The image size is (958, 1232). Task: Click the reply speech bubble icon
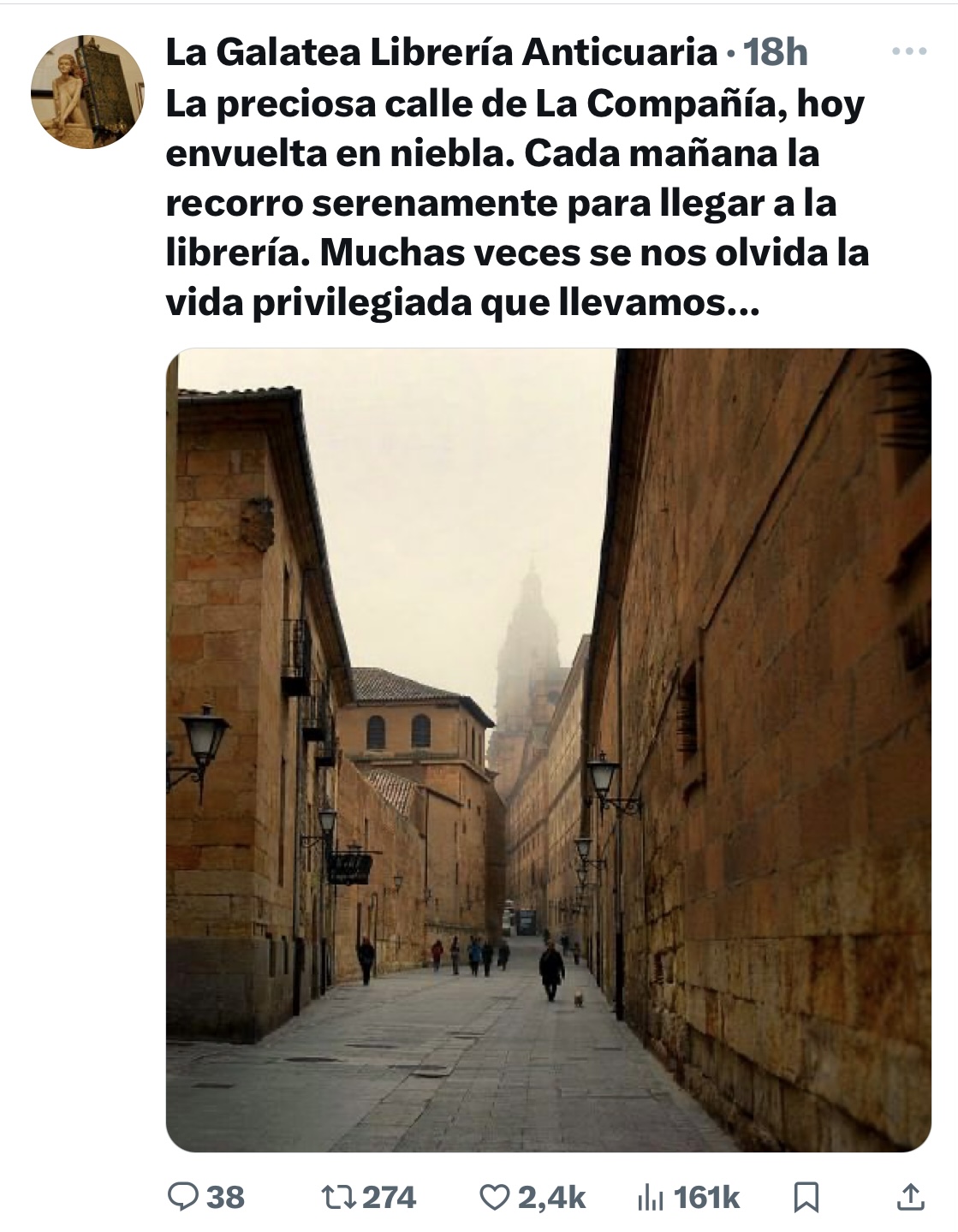181,1196
